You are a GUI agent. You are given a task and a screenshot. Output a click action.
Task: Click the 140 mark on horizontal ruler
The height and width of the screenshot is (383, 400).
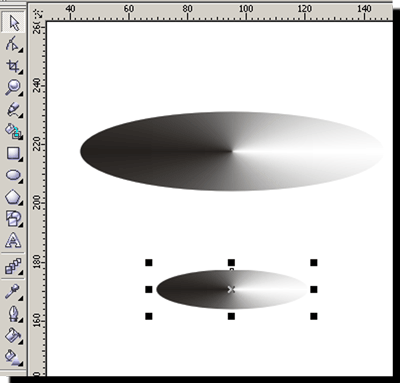pos(364,9)
